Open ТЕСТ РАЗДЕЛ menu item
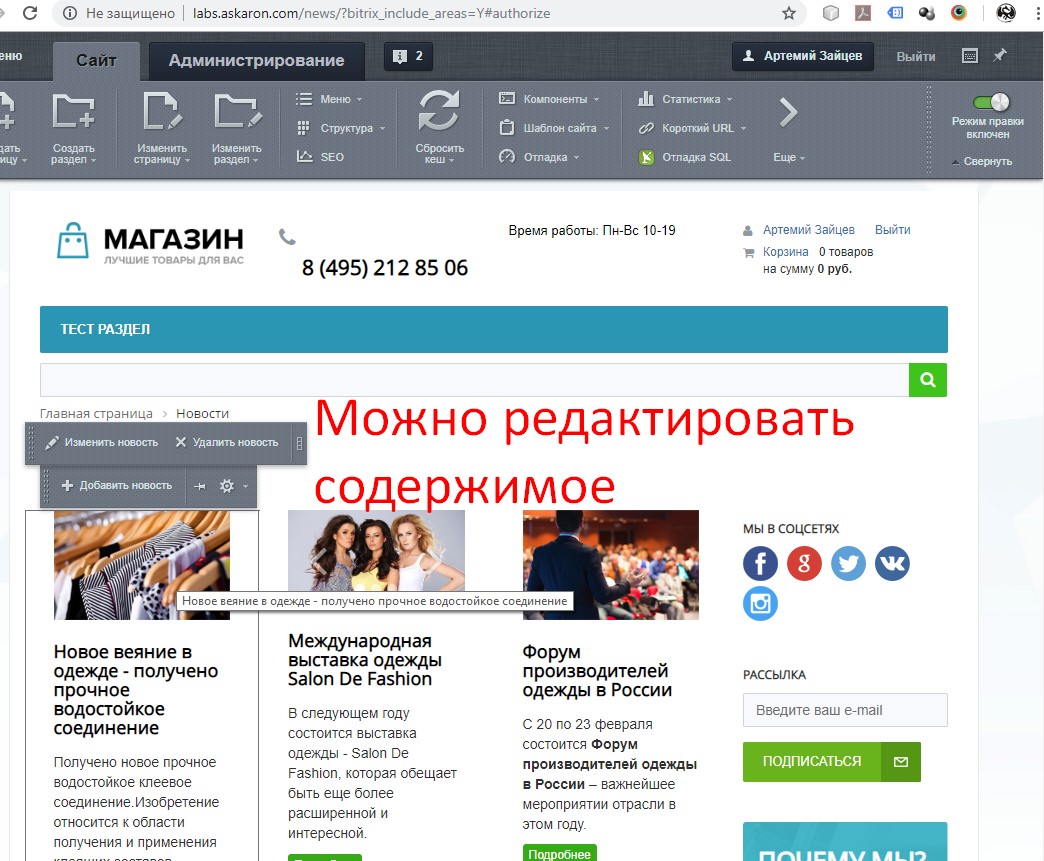The image size is (1044, 861). point(105,329)
